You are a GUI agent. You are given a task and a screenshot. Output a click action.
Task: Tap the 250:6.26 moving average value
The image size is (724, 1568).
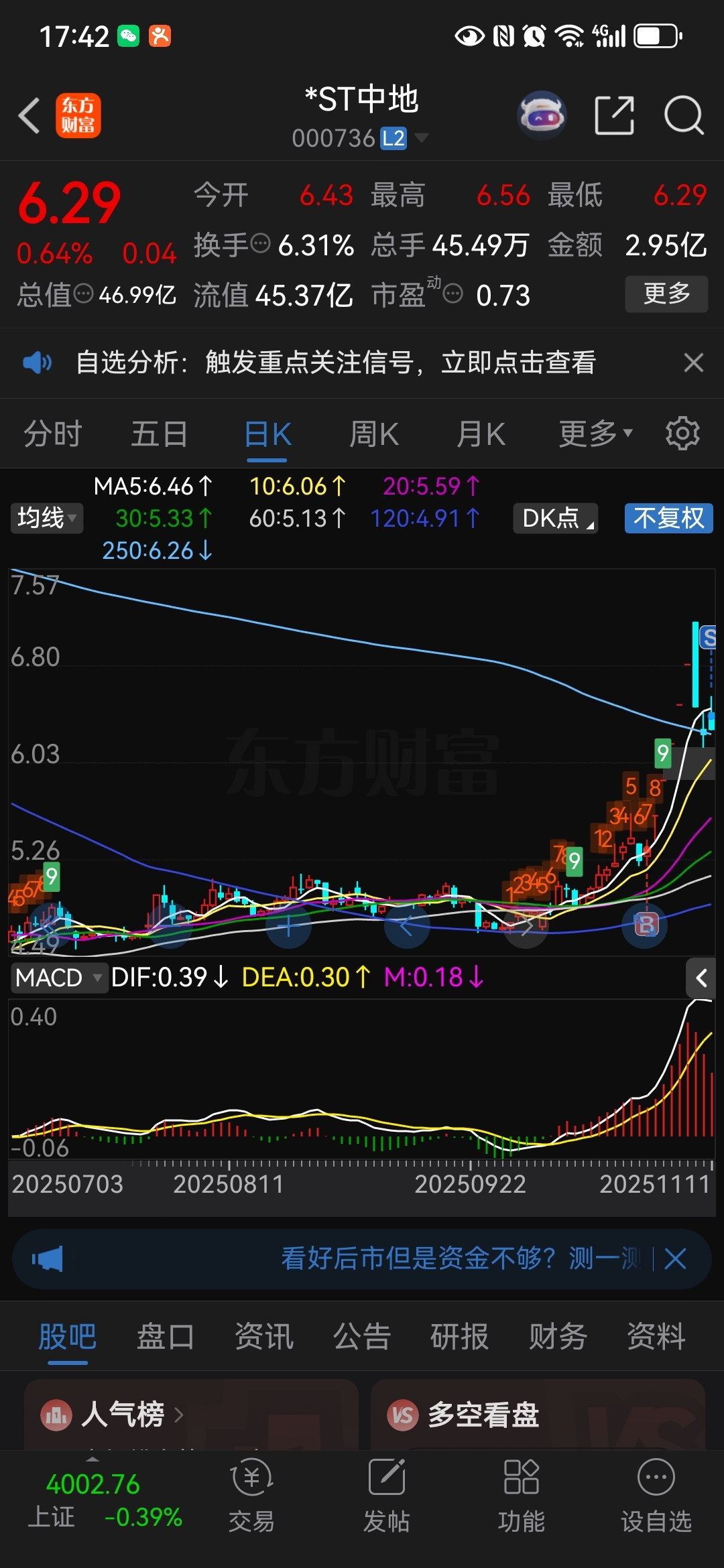157,550
